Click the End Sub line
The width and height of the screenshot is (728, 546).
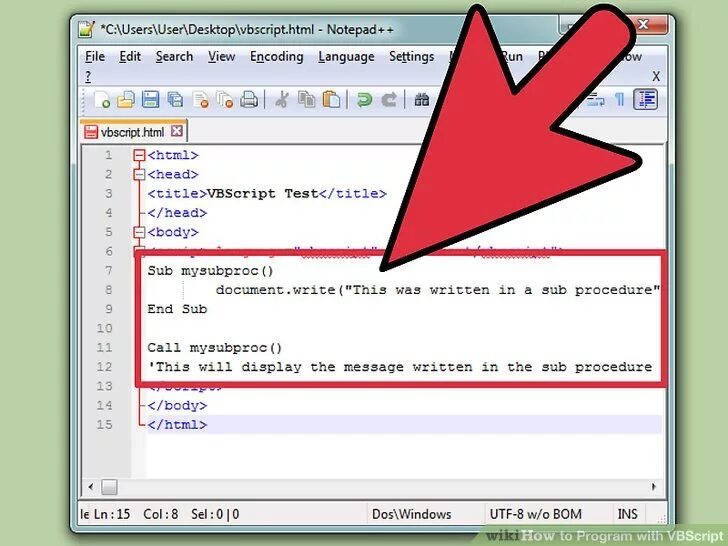[x=177, y=309]
